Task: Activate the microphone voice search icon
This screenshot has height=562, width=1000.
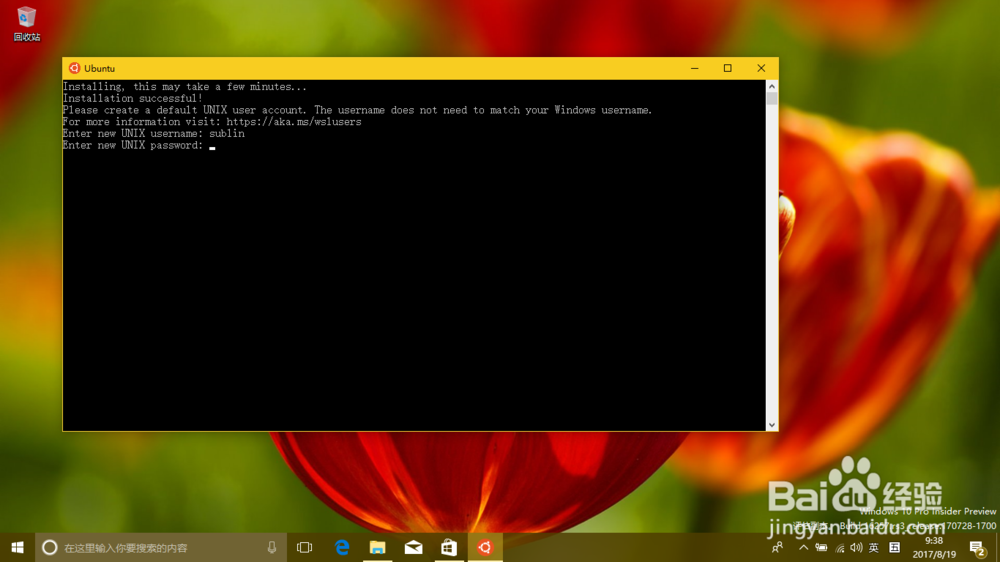Action: click(x=272, y=547)
